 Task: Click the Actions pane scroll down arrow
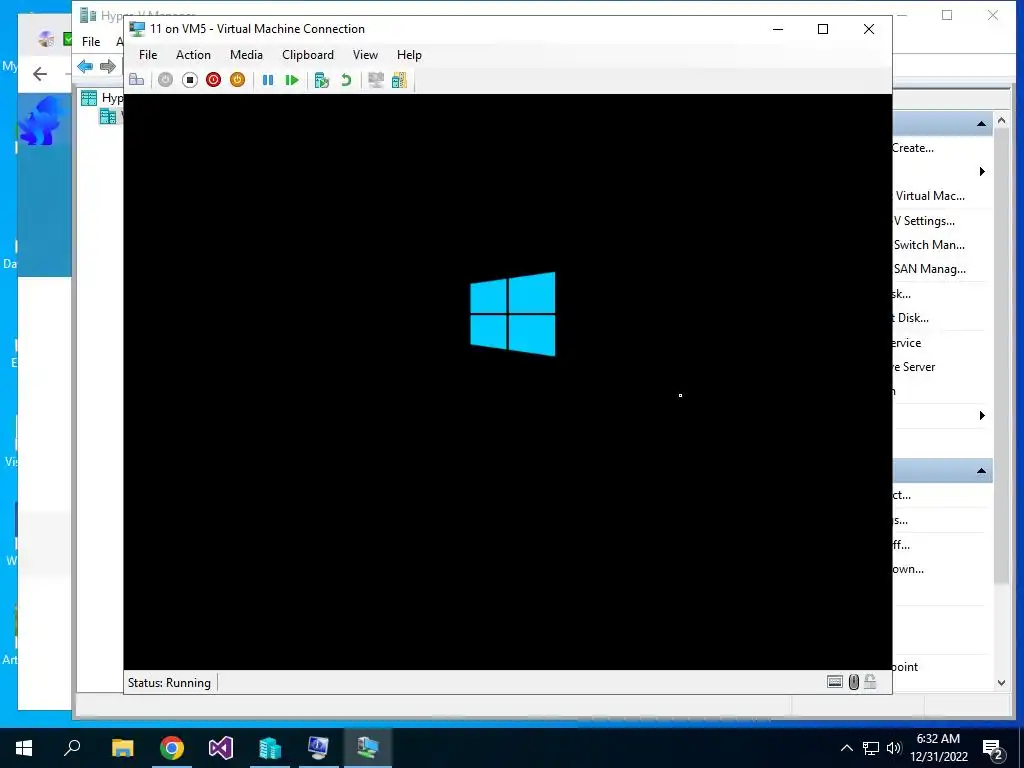(x=1001, y=682)
